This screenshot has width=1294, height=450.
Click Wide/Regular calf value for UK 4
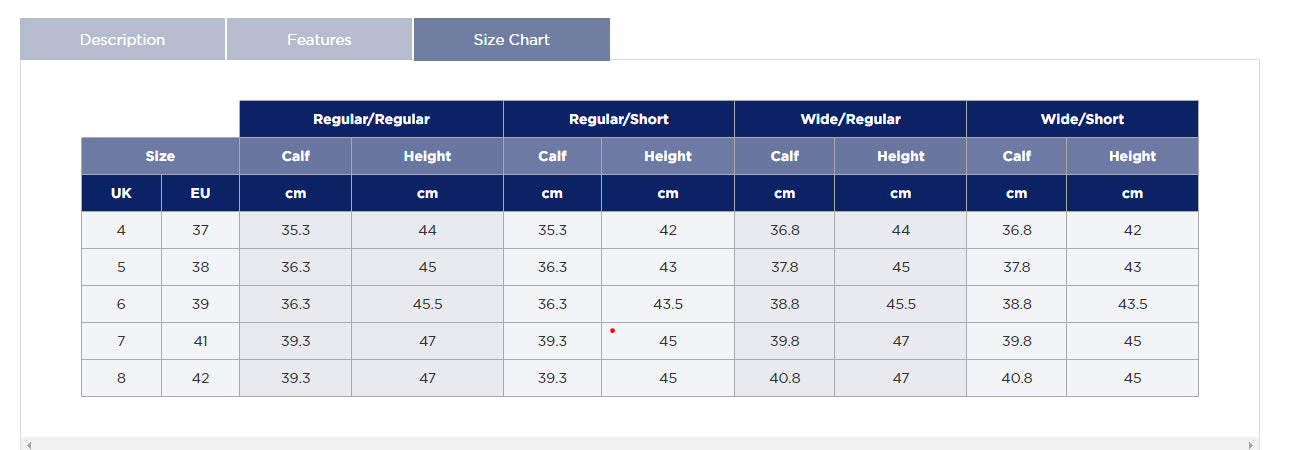(784, 230)
